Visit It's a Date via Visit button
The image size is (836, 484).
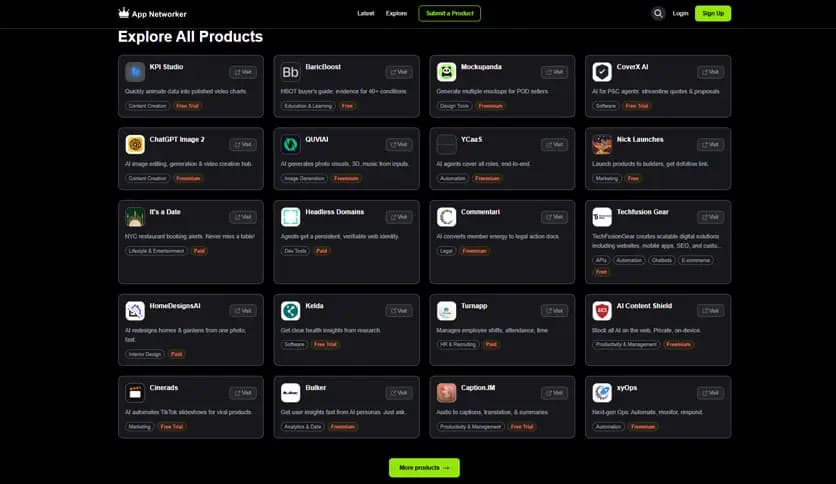[x=243, y=217]
